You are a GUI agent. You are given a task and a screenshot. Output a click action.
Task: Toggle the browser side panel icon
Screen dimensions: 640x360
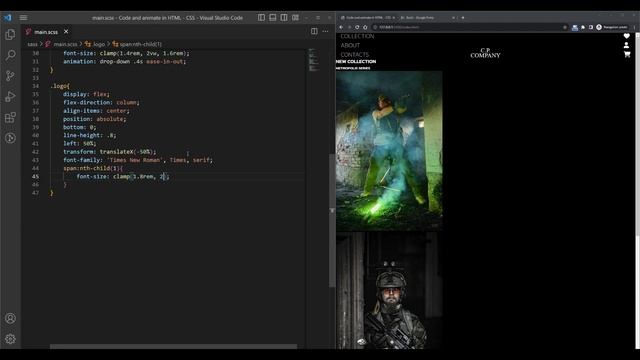click(591, 27)
